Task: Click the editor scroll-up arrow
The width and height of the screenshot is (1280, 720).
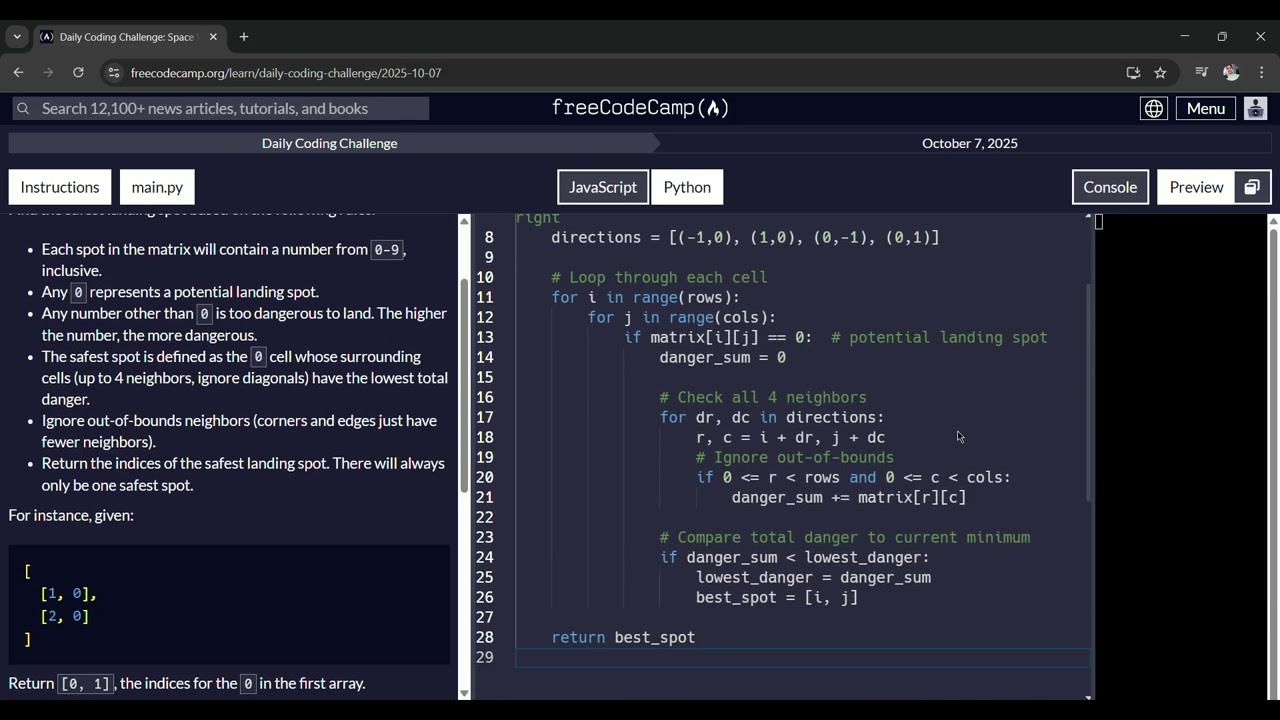Action: click(1088, 215)
